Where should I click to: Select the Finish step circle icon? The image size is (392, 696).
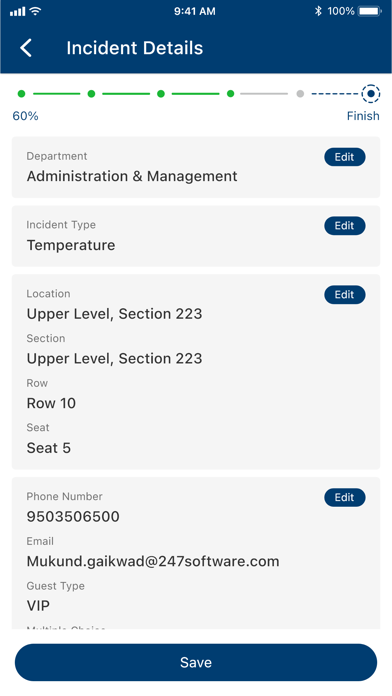click(x=371, y=94)
